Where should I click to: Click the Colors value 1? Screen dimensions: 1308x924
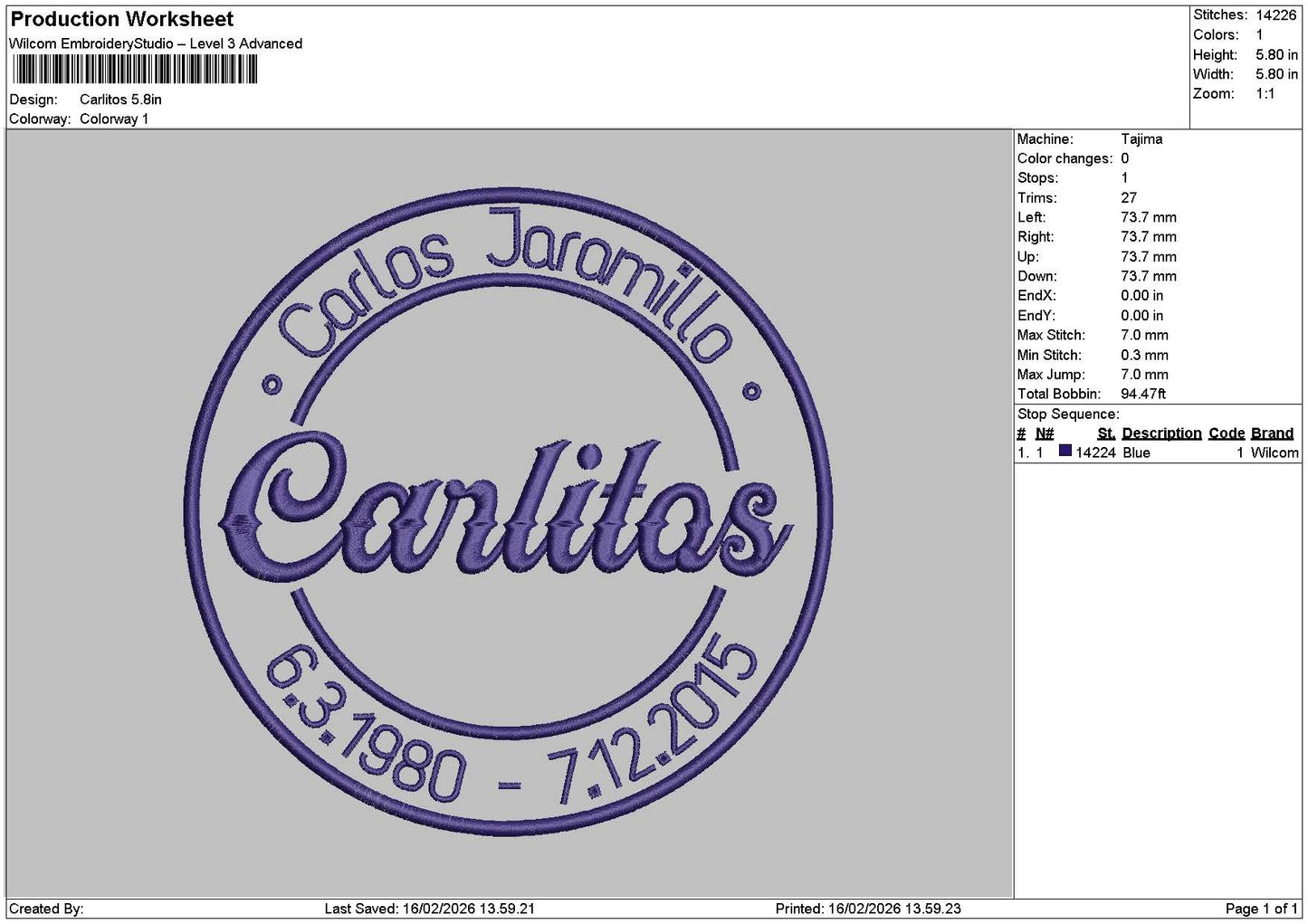[1259, 34]
